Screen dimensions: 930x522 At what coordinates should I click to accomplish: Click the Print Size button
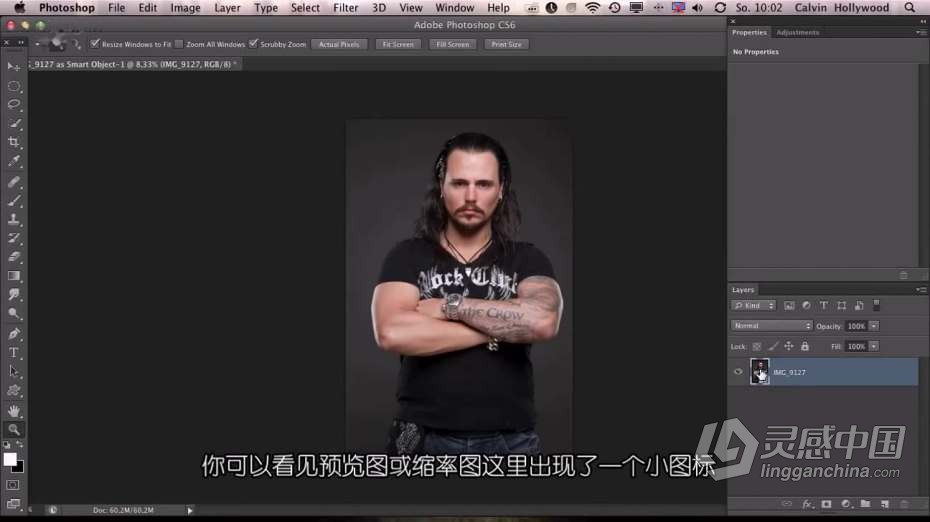(506, 44)
